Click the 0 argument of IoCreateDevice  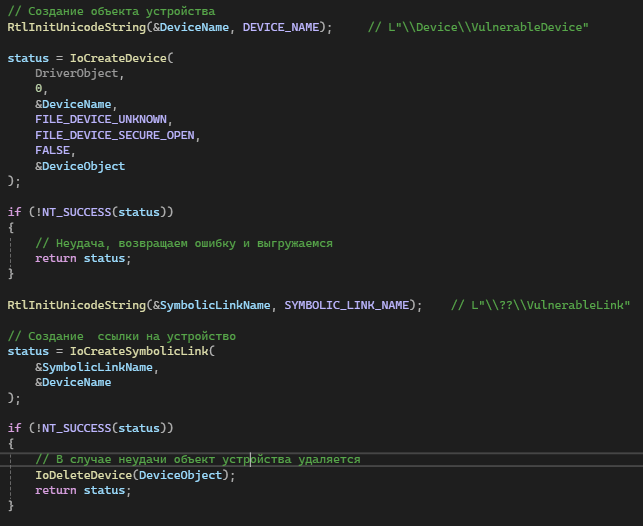pos(39,89)
